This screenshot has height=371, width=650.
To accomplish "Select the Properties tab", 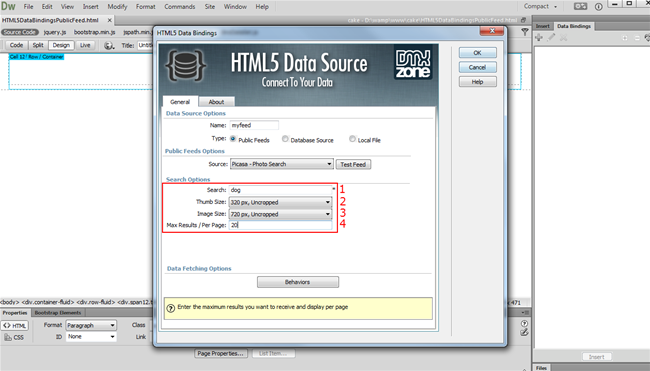I will click(x=15, y=313).
